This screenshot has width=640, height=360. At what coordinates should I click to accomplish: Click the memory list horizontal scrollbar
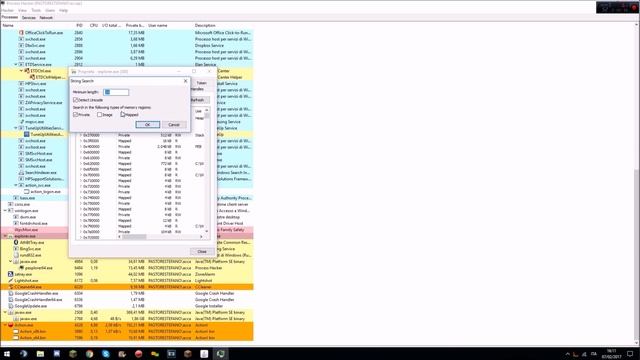[x=160, y=237]
